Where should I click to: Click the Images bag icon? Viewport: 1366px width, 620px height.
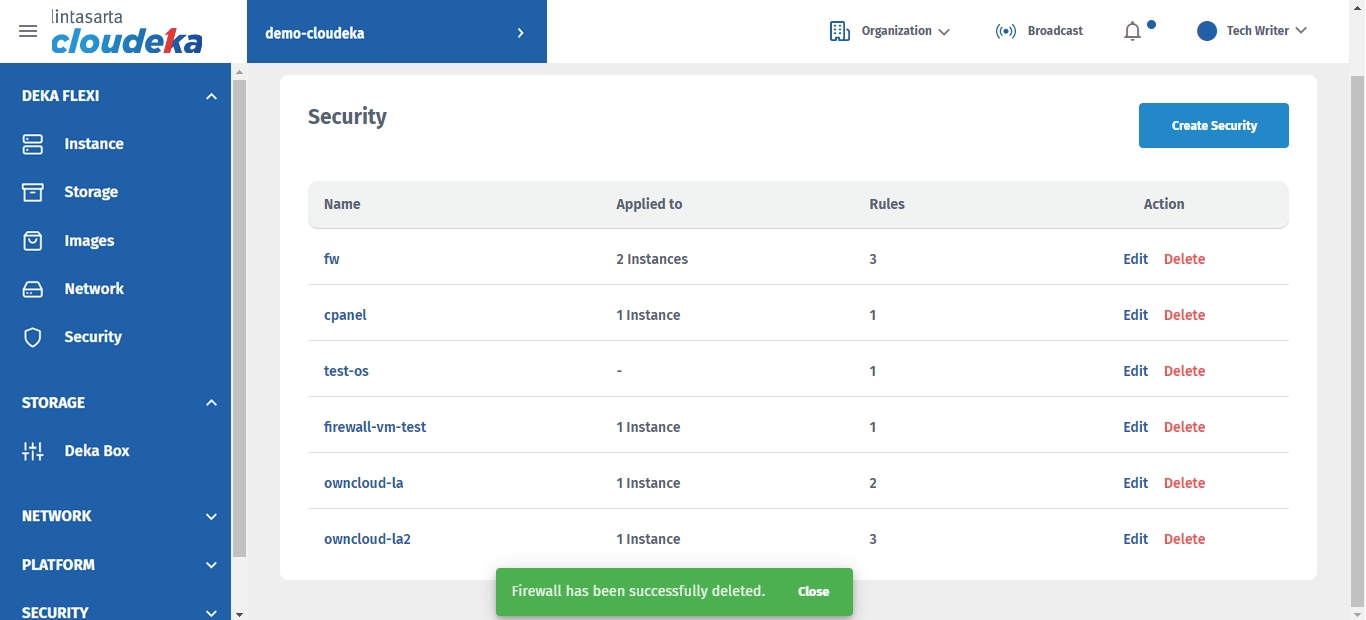33,241
